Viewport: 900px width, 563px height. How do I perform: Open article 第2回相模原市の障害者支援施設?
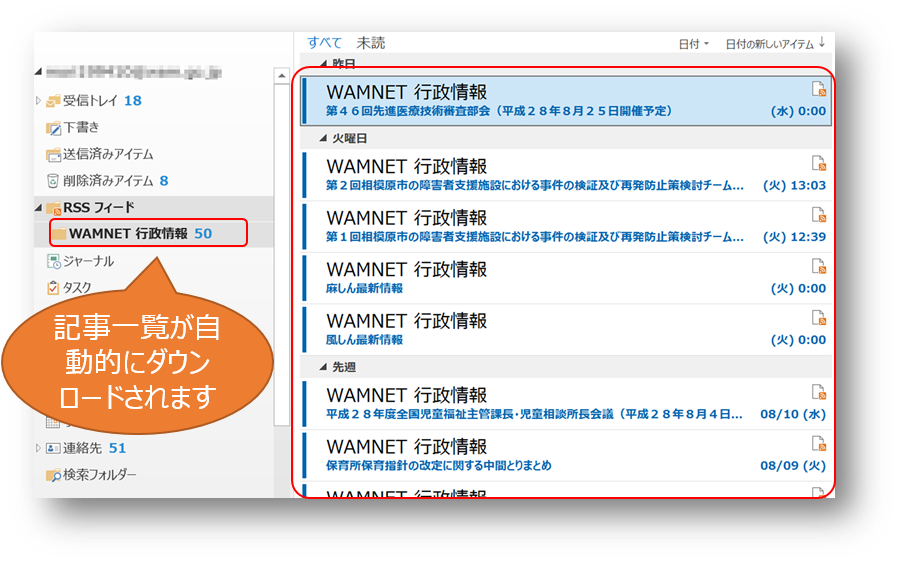[x=566, y=175]
